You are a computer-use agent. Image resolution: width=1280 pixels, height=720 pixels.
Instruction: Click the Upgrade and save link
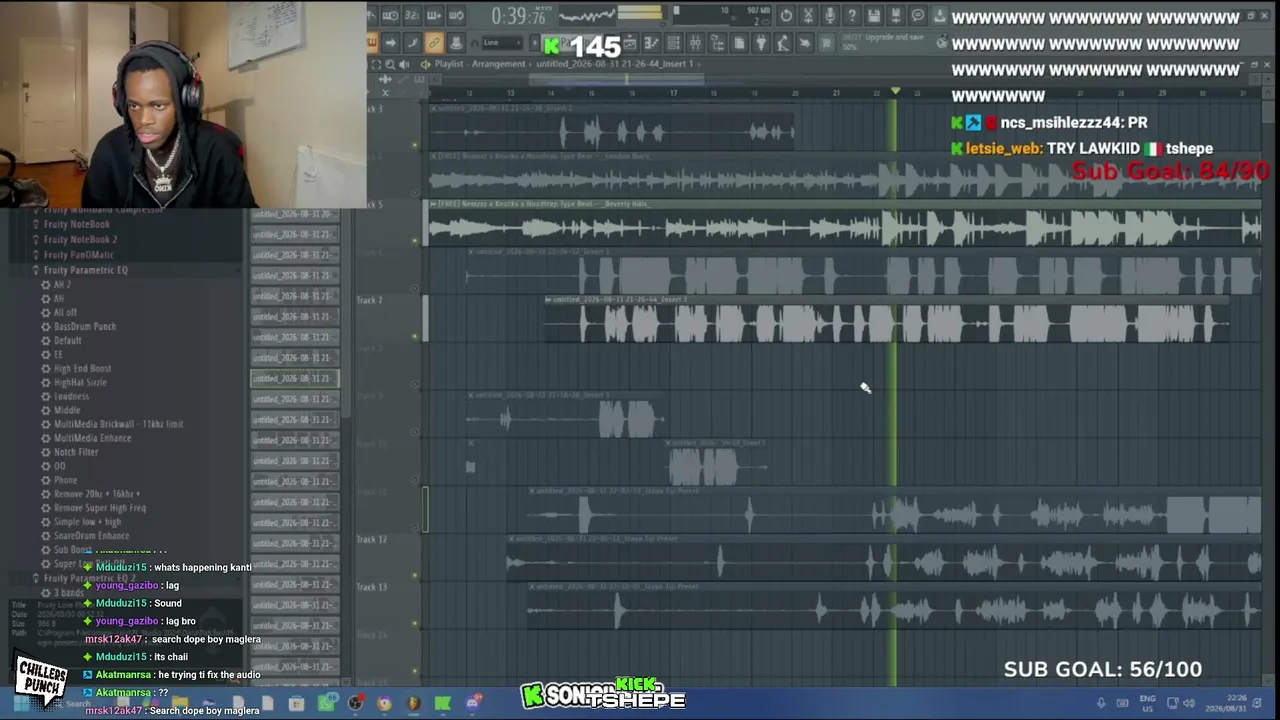[895, 38]
